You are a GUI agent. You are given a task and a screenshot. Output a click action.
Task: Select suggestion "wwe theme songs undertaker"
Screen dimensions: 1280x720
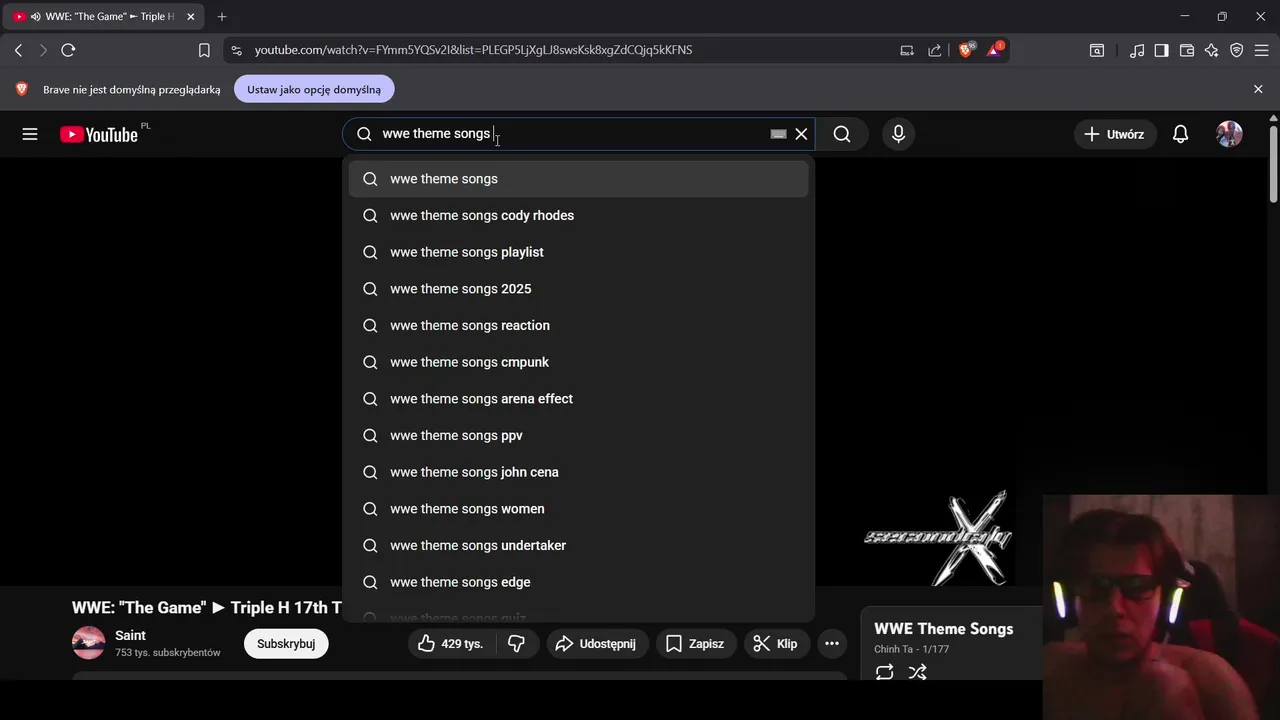pyautogui.click(x=578, y=546)
